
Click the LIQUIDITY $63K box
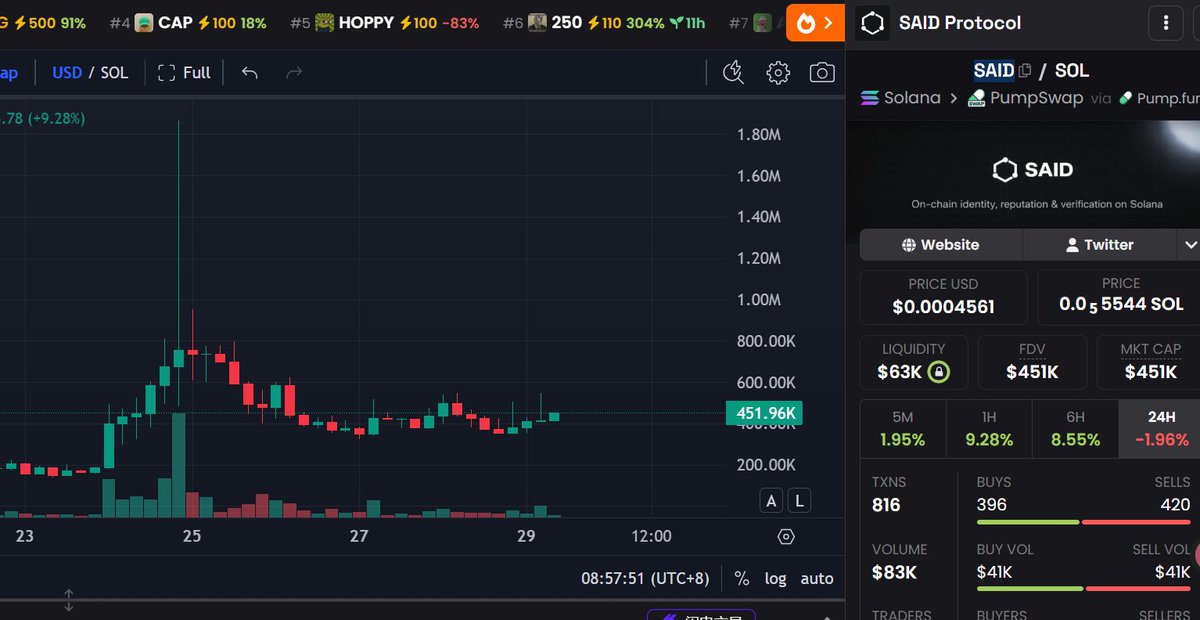pos(914,362)
